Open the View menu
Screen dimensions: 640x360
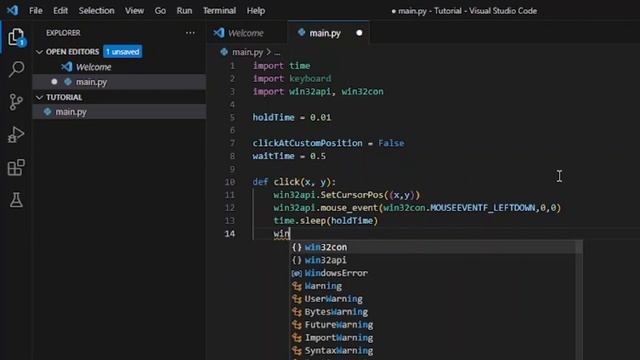click(x=134, y=11)
